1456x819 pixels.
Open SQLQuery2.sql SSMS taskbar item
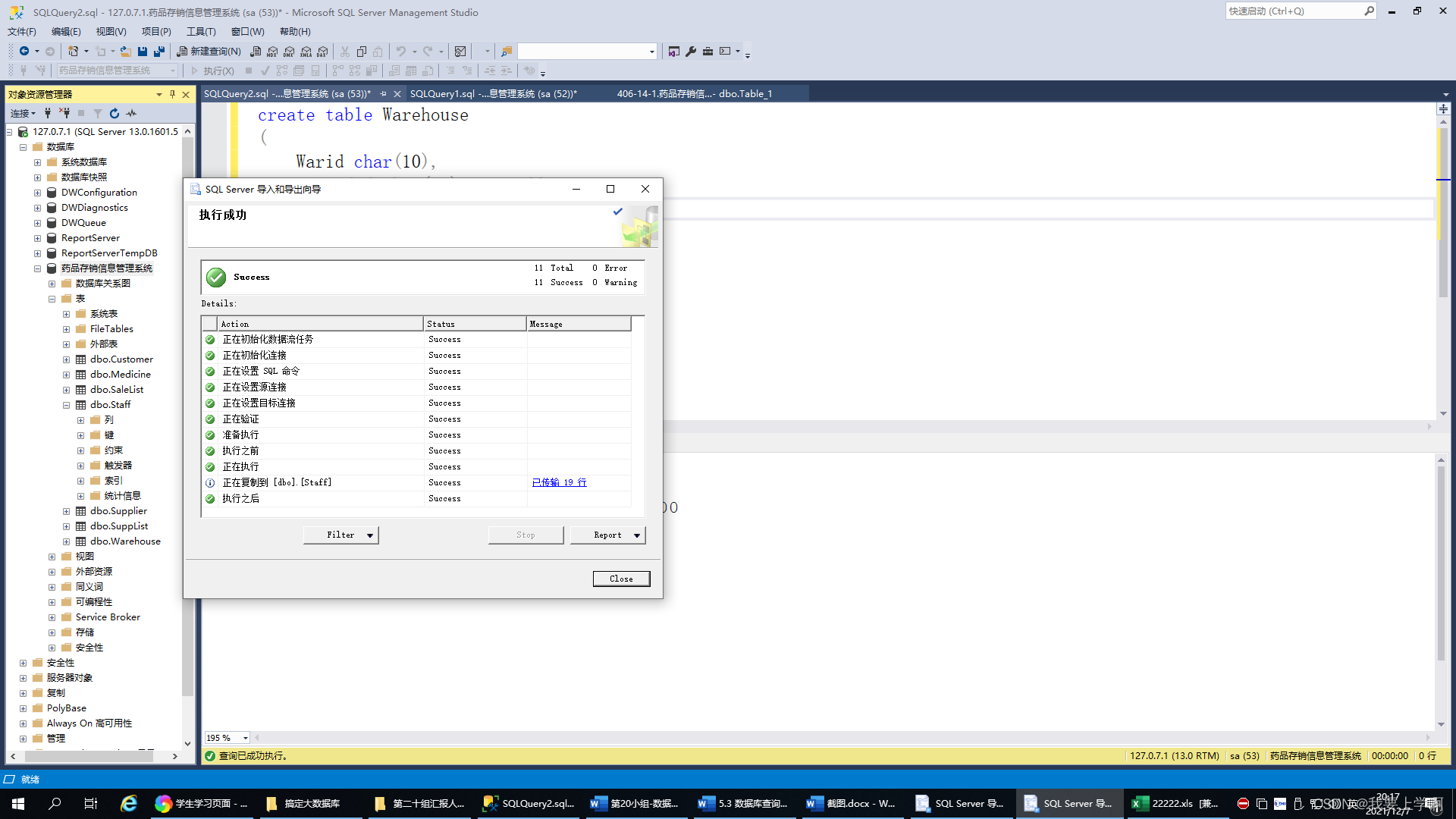pos(529,804)
